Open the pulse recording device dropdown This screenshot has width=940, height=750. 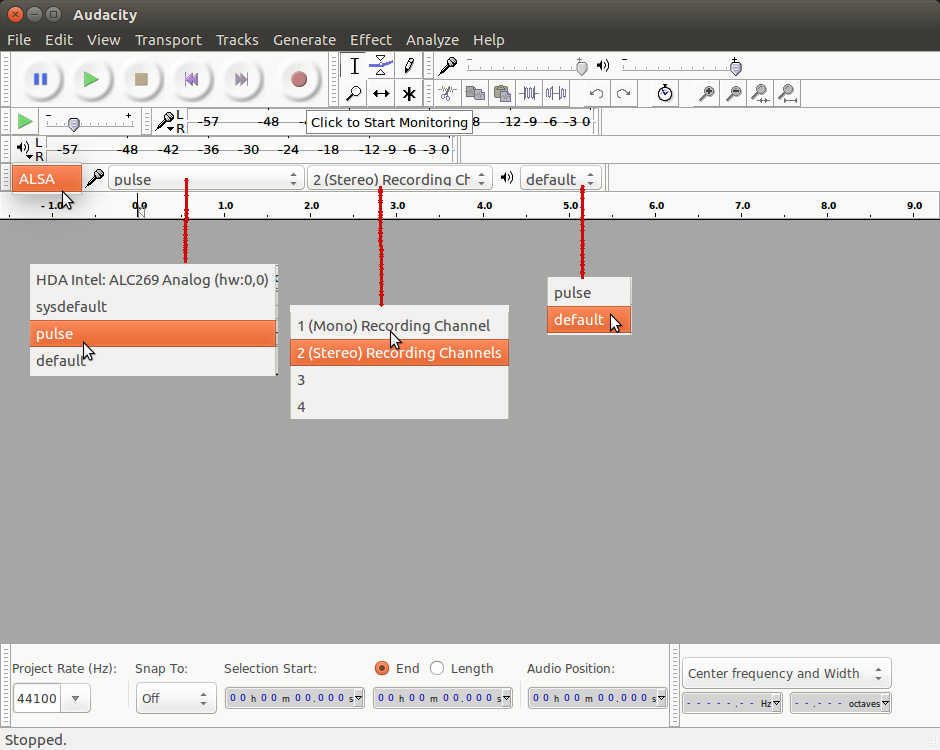pyautogui.click(x=206, y=179)
